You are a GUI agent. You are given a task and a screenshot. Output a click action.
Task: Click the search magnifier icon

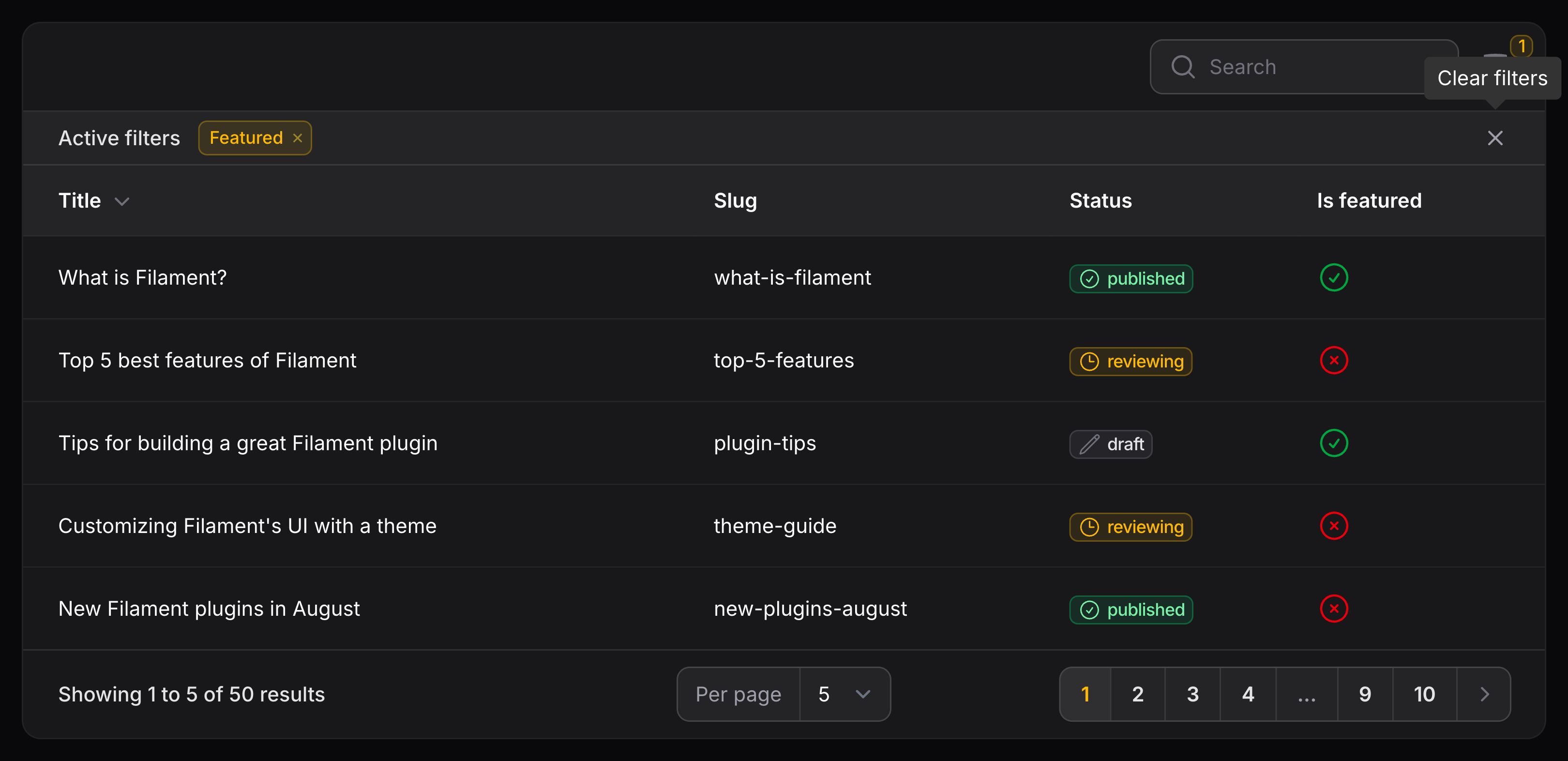[1183, 67]
